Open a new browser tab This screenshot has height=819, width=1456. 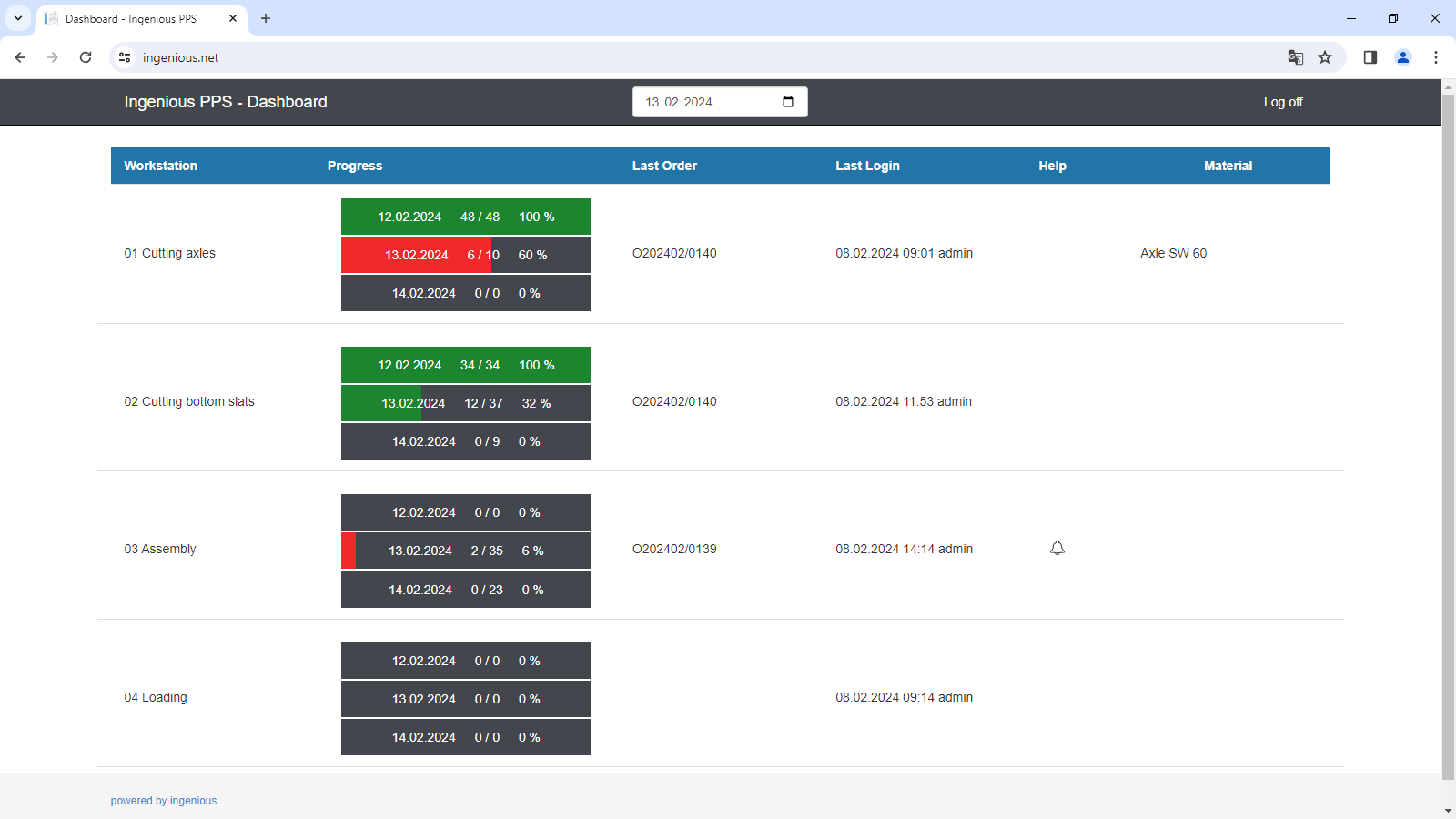[266, 18]
